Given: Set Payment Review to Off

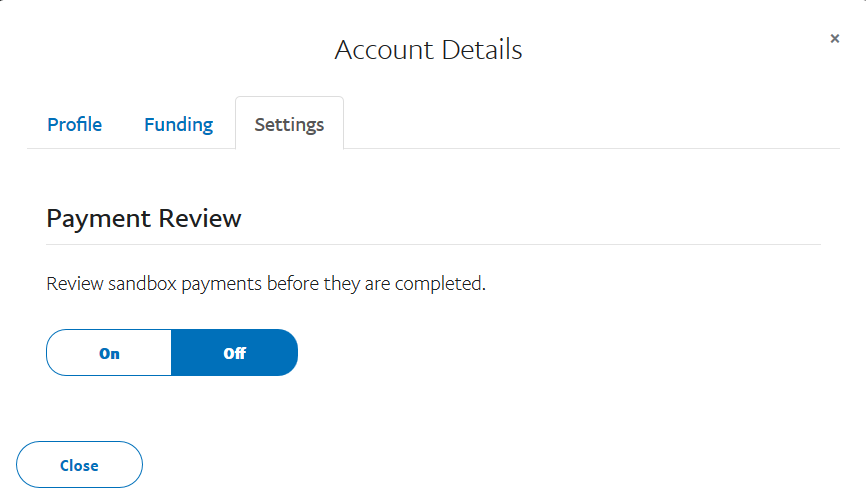Looking at the screenshot, I should coord(235,353).
